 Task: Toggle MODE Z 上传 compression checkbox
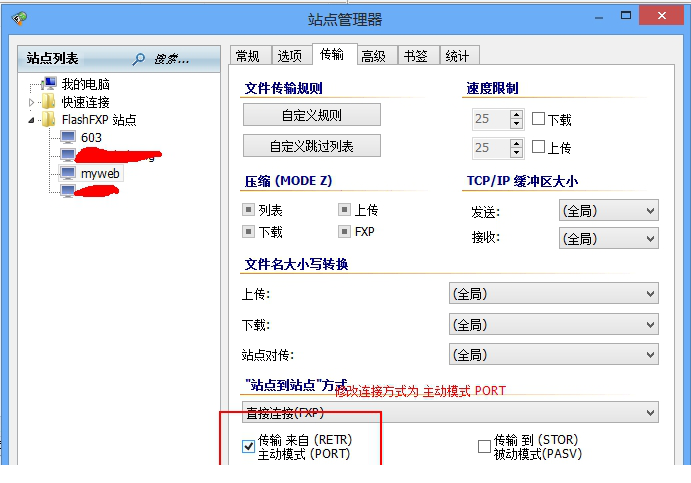tap(345, 209)
